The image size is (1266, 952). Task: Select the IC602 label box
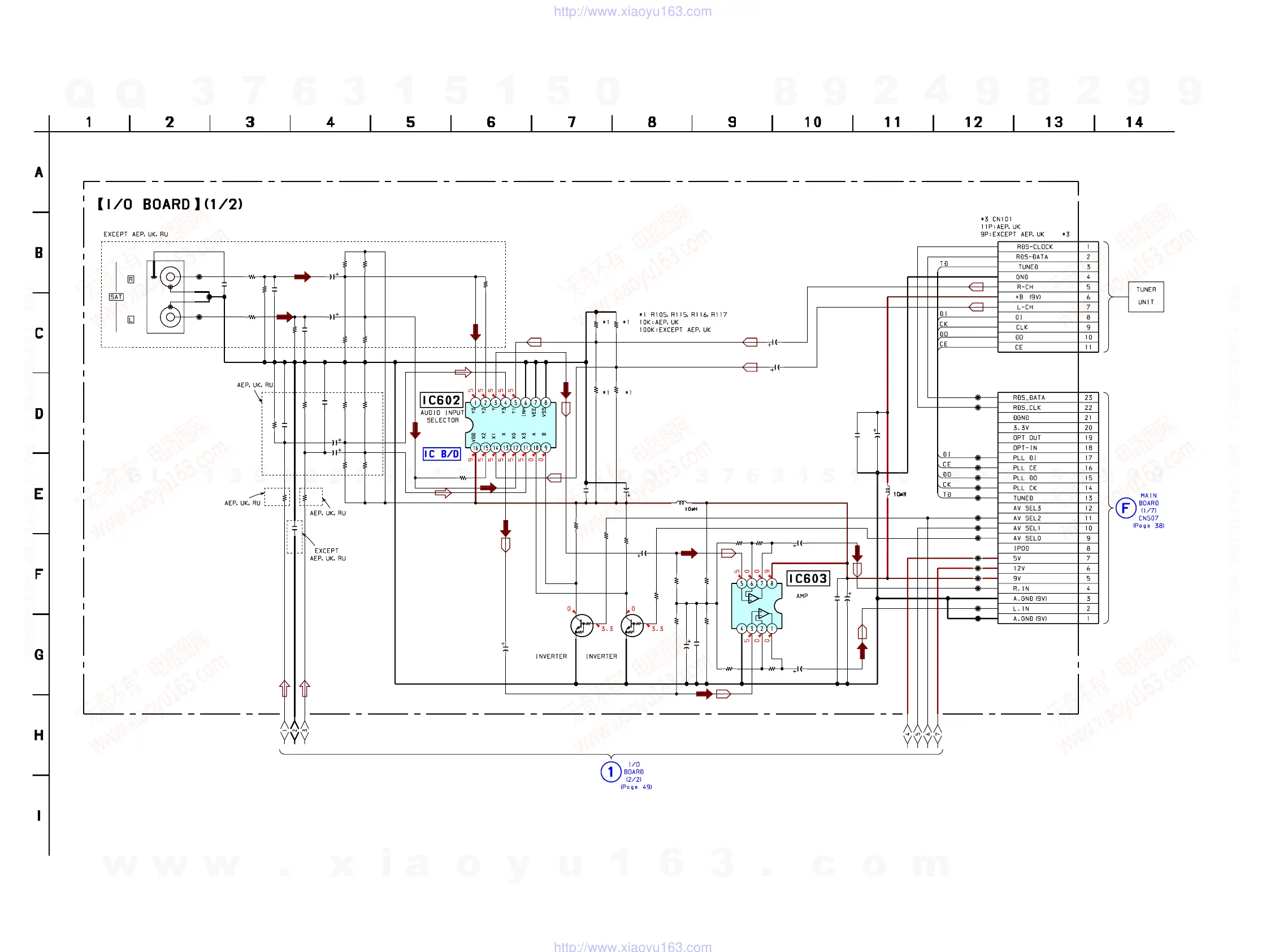[441, 400]
